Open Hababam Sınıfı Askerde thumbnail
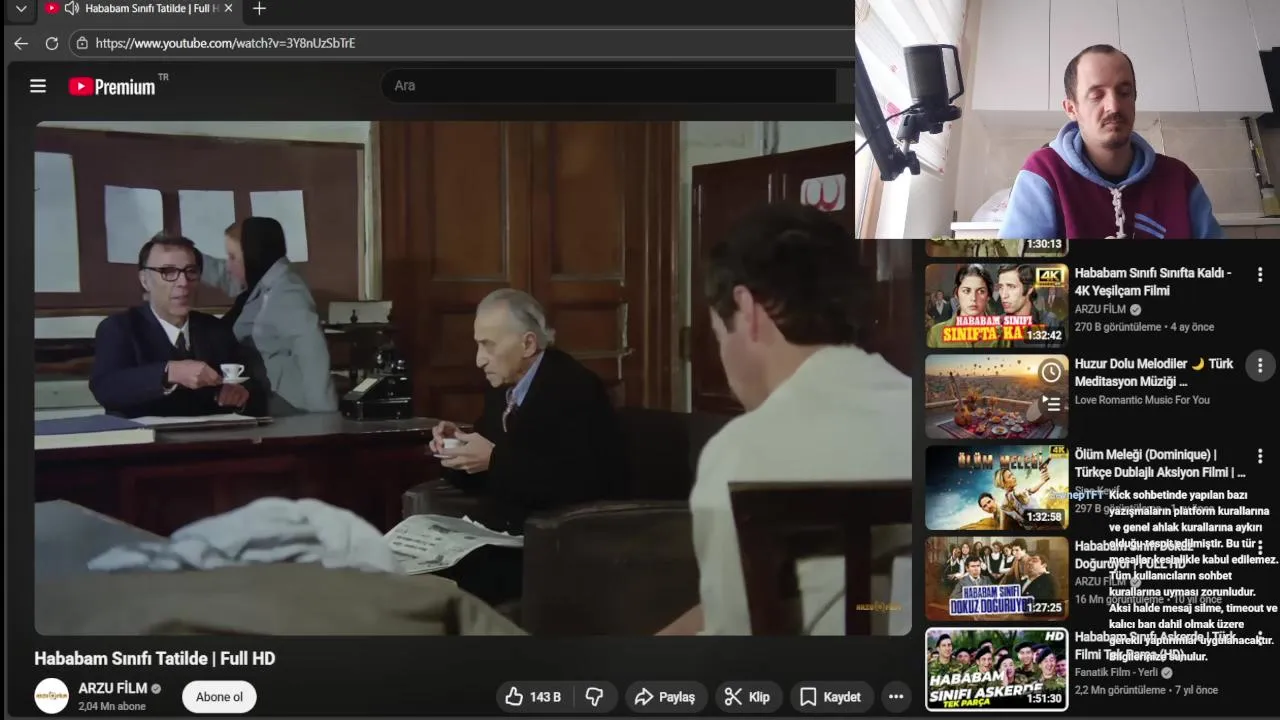This screenshot has height=720, width=1280. (996, 669)
